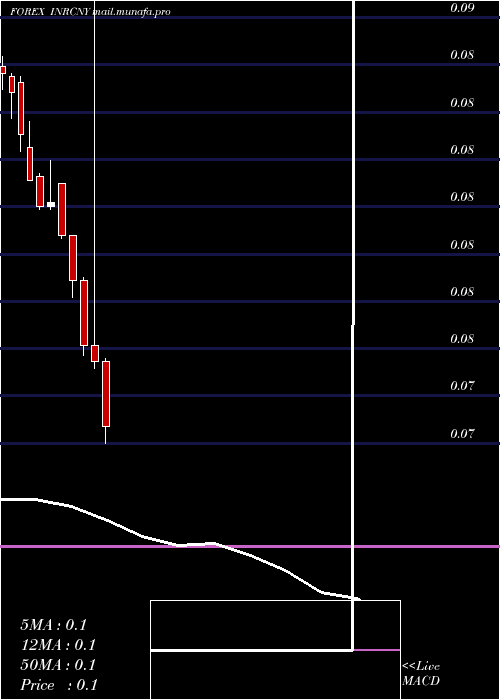Viewport: 500px width, 700px height.
Task: Select the 12MA : 0.1 value
Action: pyautogui.click(x=58, y=645)
